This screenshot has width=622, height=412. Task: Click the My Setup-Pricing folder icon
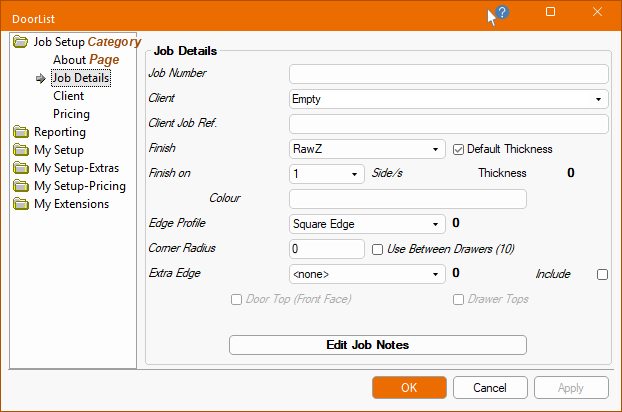pos(21,186)
